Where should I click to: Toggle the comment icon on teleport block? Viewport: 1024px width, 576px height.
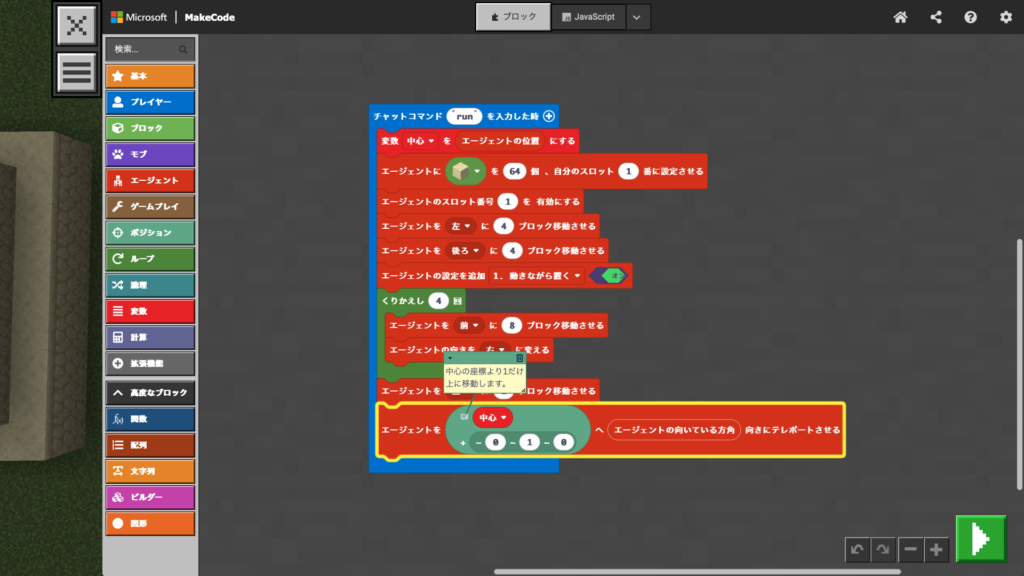coord(464,416)
